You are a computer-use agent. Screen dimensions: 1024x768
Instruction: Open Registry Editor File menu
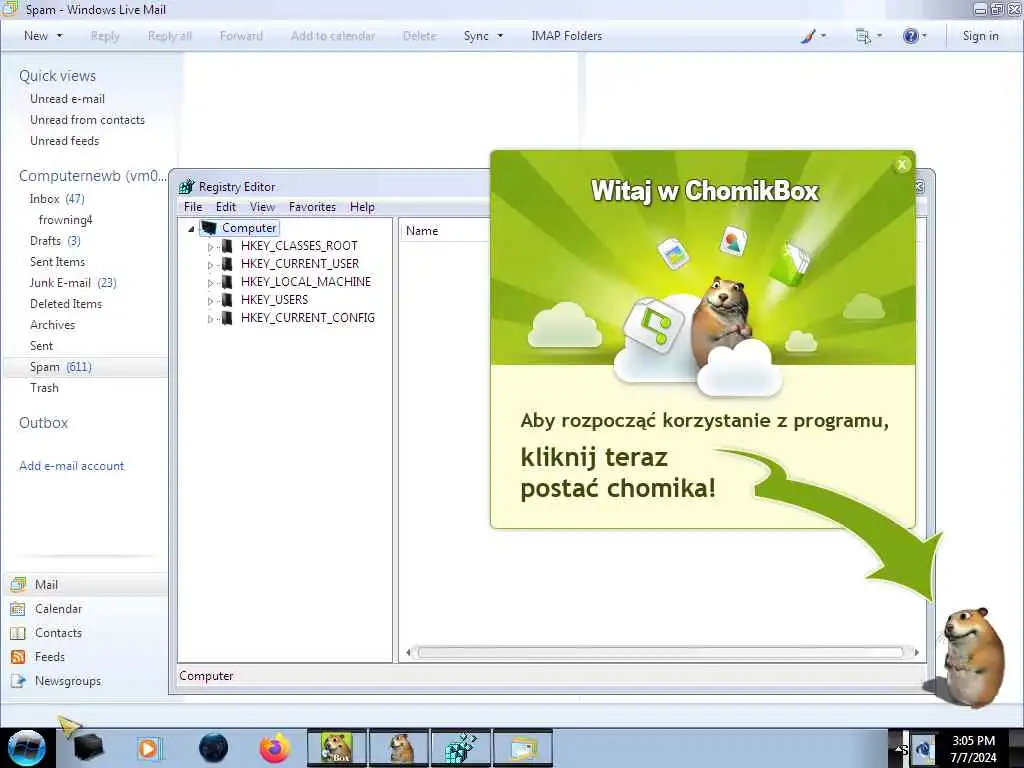point(193,206)
